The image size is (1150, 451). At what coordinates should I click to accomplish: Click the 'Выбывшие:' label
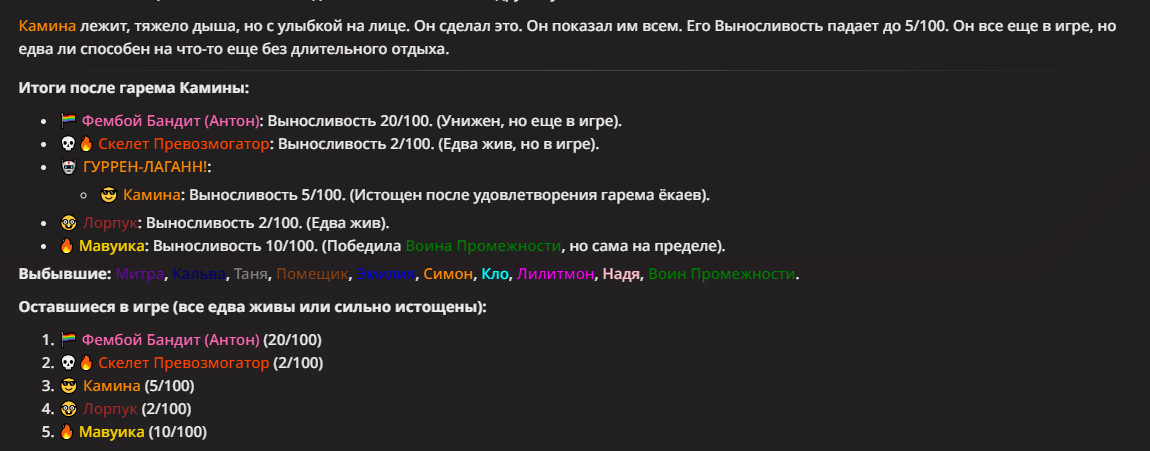point(65,274)
